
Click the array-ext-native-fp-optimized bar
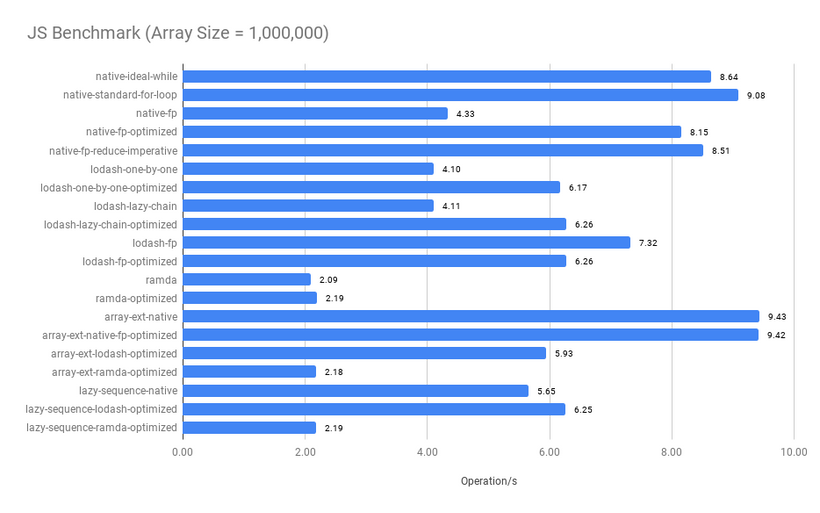(471, 335)
